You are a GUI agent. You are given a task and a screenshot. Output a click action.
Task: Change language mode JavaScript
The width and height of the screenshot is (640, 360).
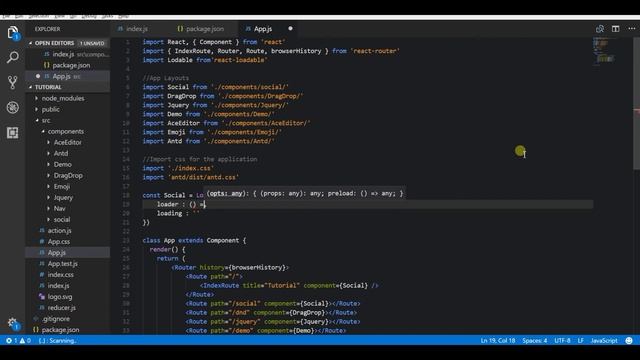[604, 340]
